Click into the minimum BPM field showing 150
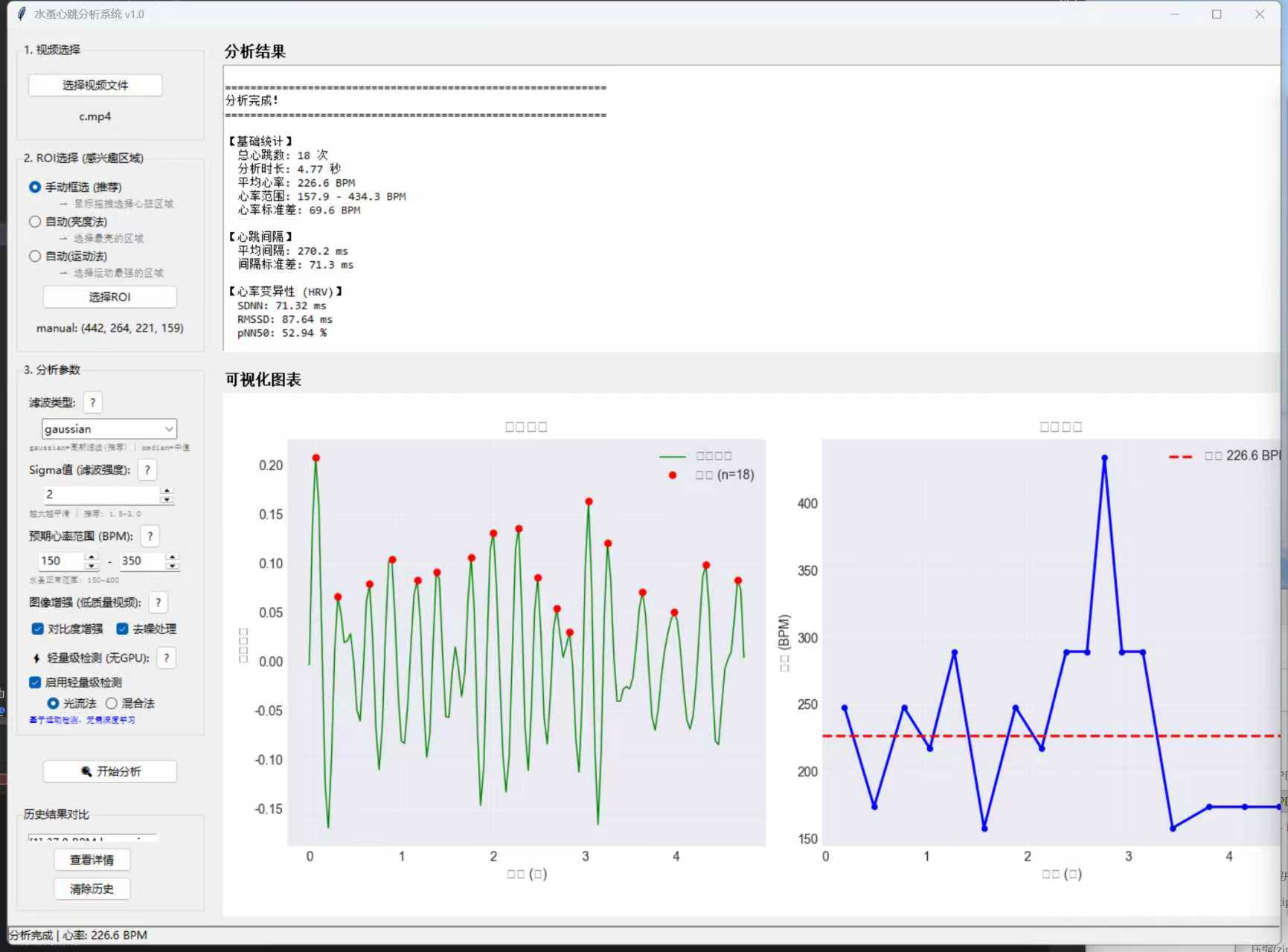Image resolution: width=1288 pixels, height=952 pixels. tap(61, 561)
